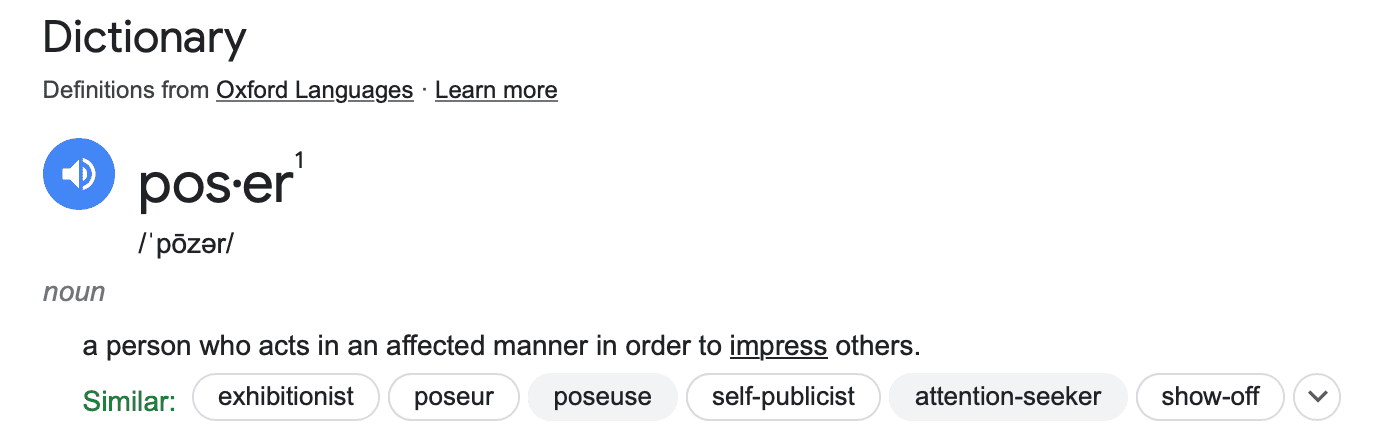This screenshot has width=1400, height=442.
Task: Click the superscript 1 beside poser
Action: coord(300,159)
